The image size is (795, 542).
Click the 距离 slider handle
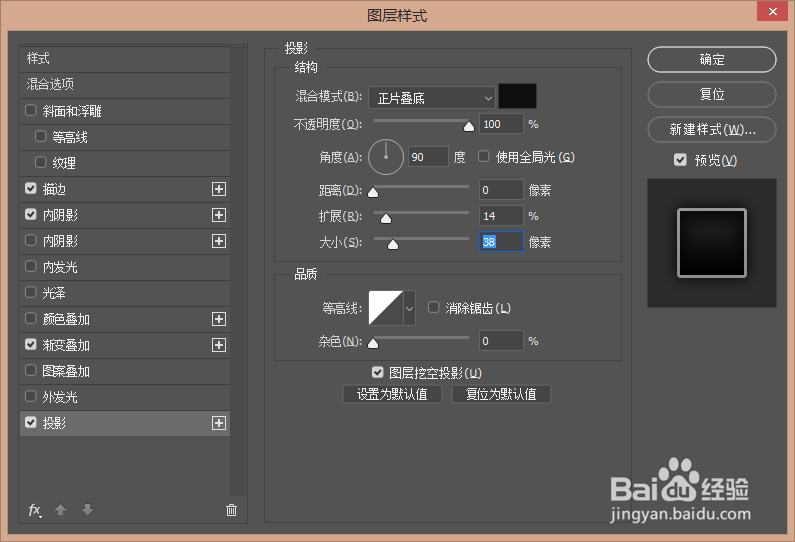click(373, 192)
